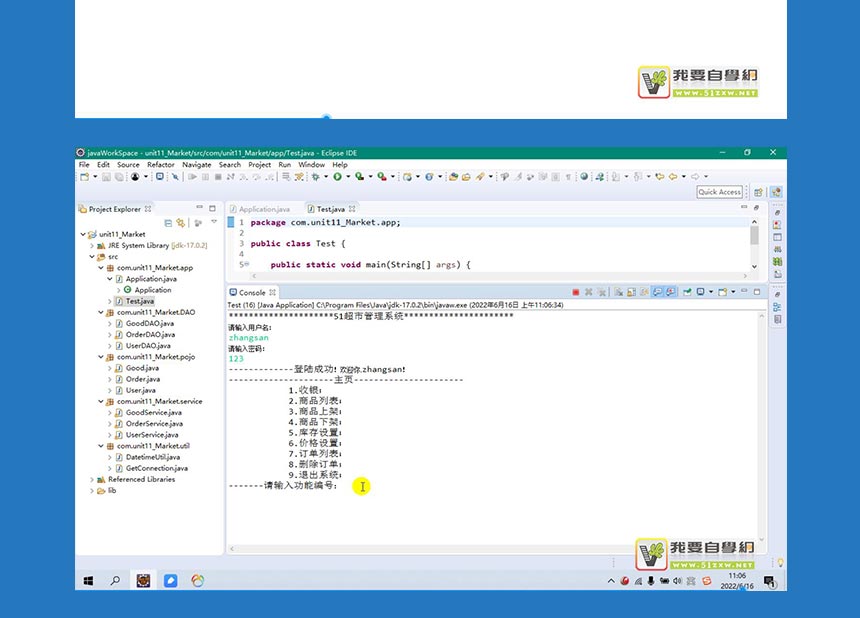This screenshot has width=860, height=618.
Task: Toggle Show Console on standard output change
Action: click(x=658, y=292)
